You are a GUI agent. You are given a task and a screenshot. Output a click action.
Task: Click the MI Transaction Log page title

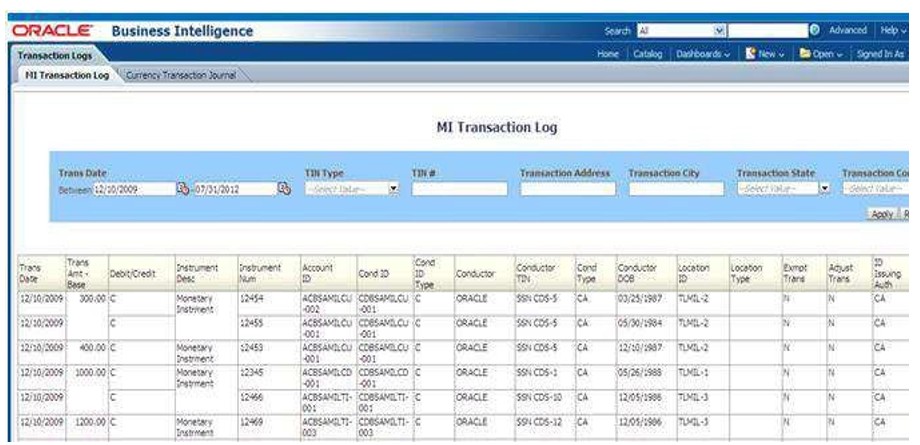(x=497, y=127)
